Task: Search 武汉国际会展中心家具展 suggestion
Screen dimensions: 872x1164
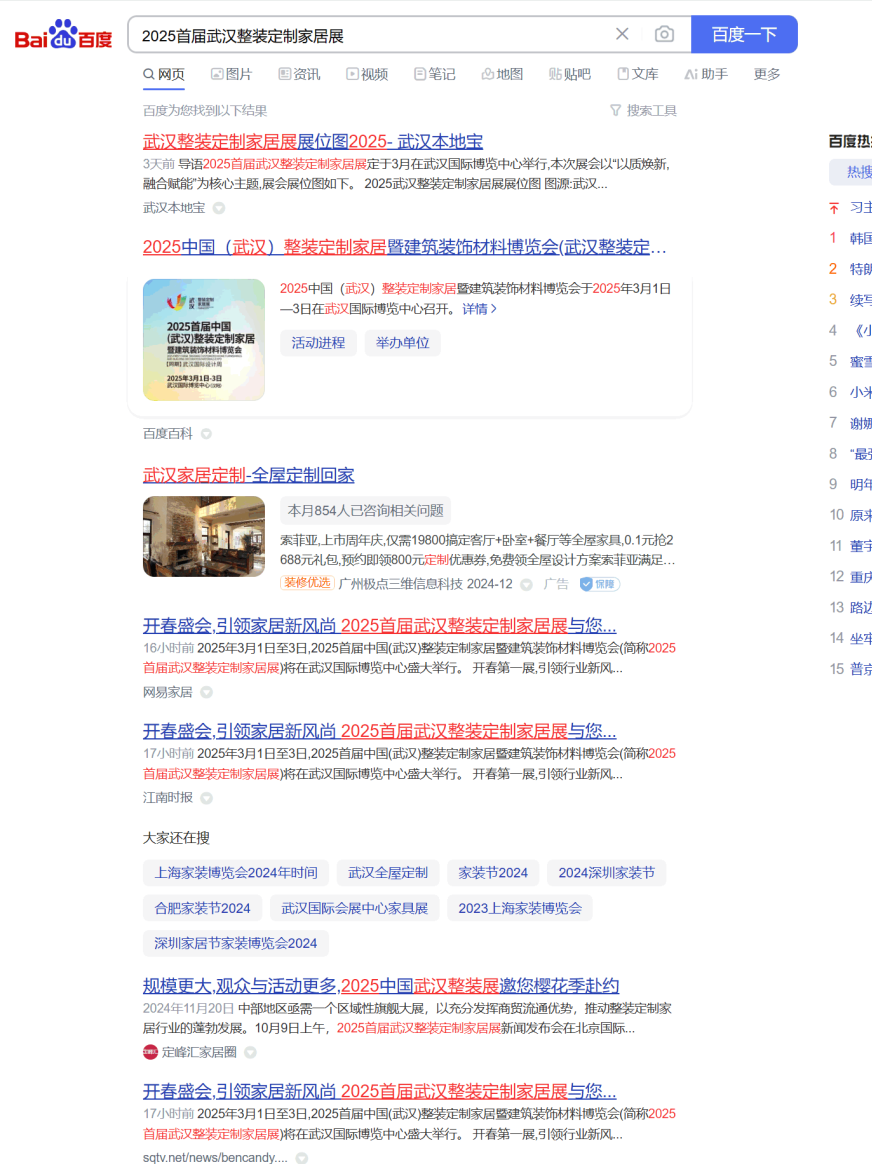Action: coord(354,908)
